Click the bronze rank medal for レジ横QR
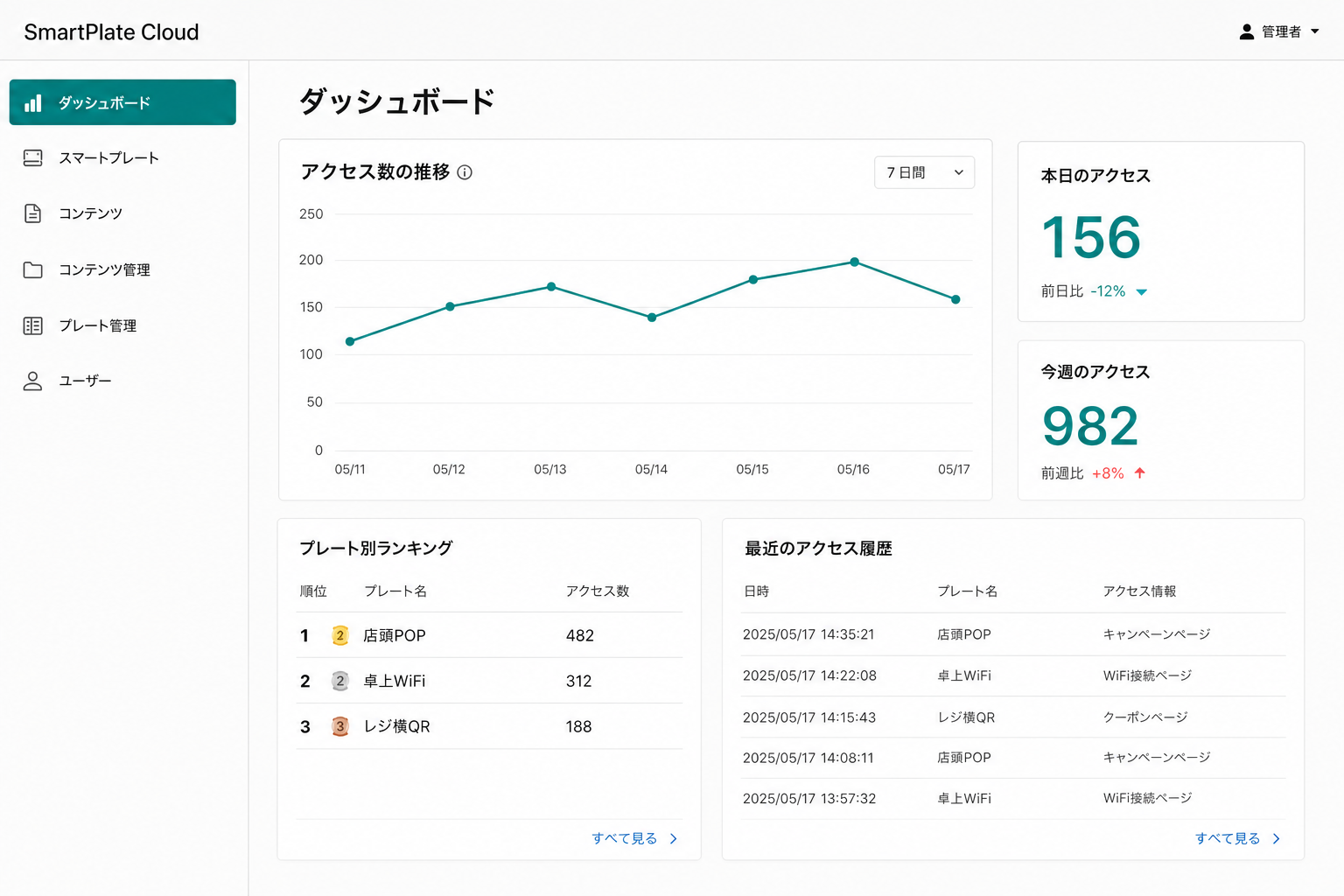This screenshot has height=896, width=1344. (340, 726)
